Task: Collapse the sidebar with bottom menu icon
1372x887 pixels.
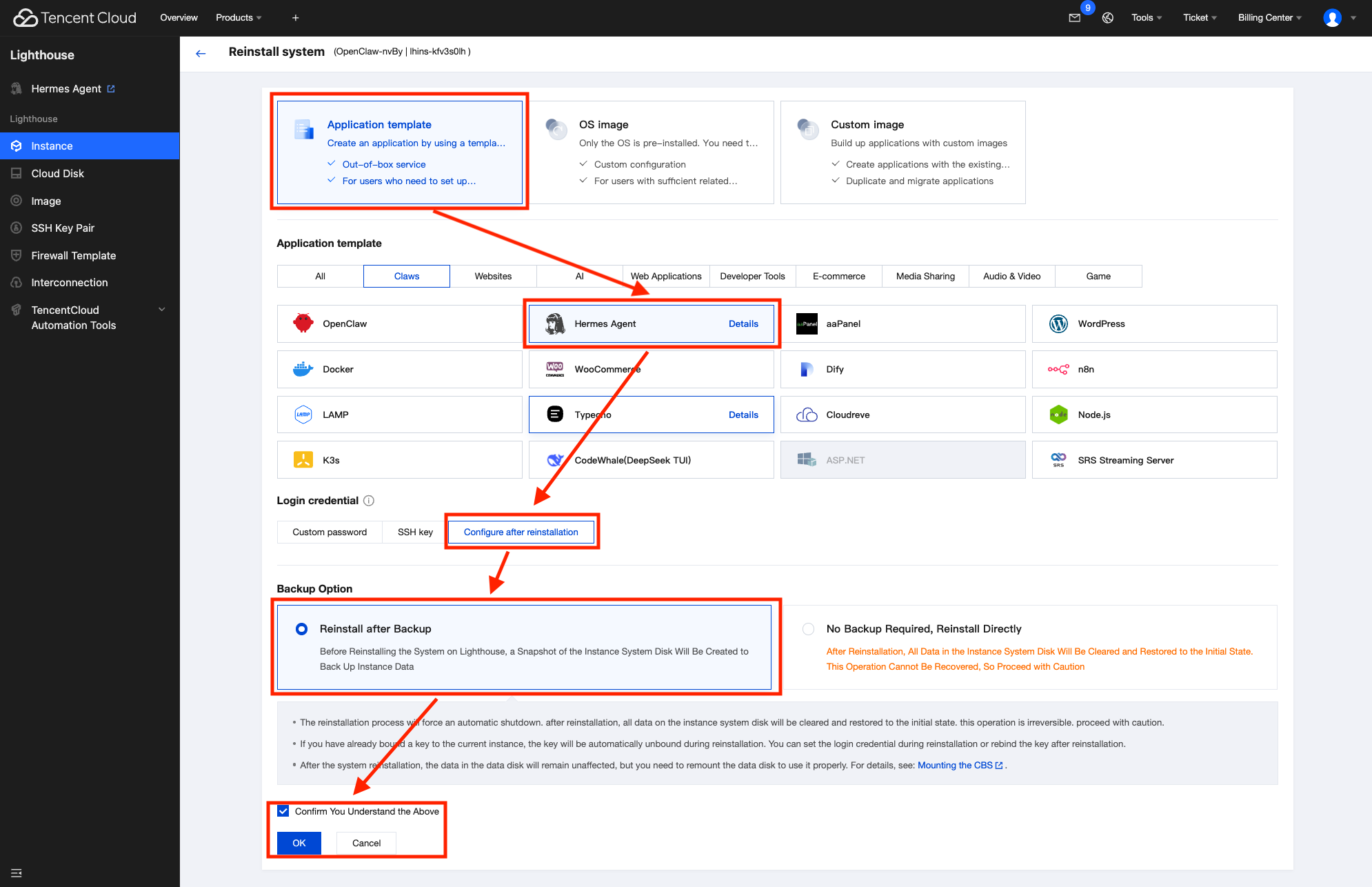Action: click(17, 873)
